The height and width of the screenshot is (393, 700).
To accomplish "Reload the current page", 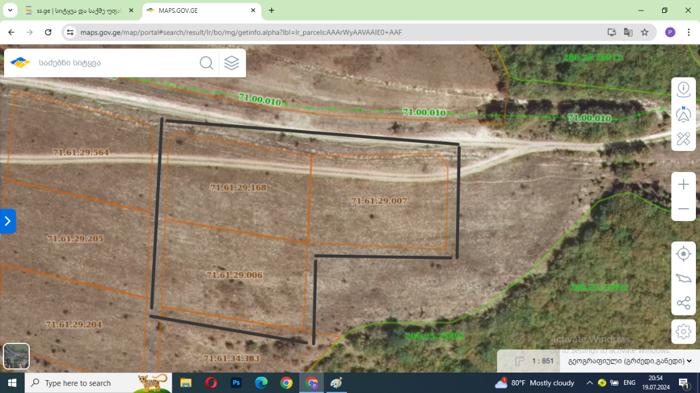I will [48, 32].
